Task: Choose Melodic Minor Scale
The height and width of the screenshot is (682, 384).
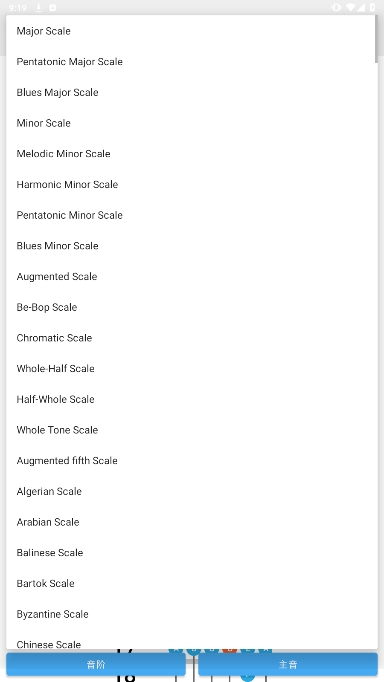Action: click(x=192, y=154)
